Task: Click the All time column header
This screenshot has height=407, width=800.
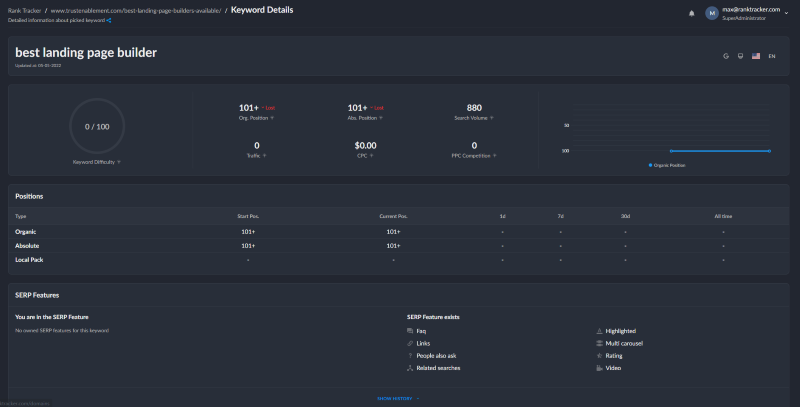Action: coord(723,216)
